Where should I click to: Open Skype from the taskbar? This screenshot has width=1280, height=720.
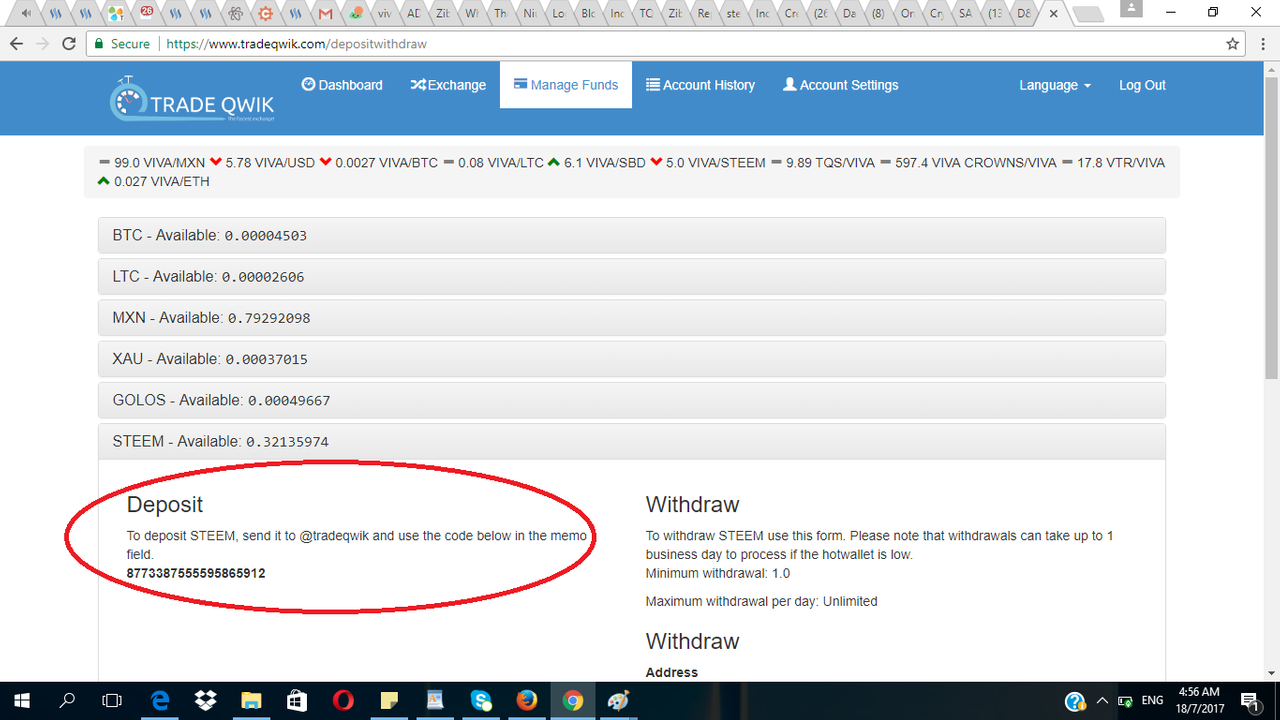click(x=481, y=701)
